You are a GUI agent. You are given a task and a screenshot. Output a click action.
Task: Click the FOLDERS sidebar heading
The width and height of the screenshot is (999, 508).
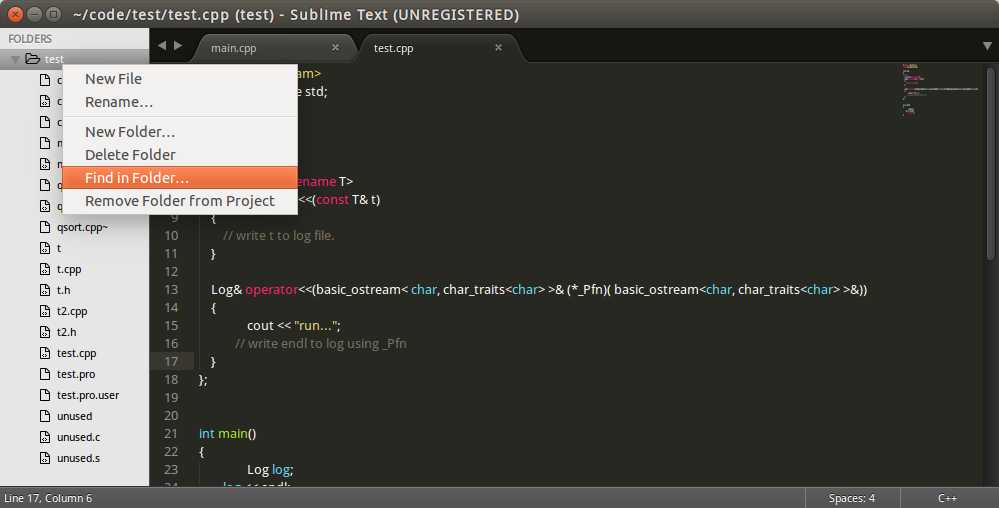tap(30, 39)
